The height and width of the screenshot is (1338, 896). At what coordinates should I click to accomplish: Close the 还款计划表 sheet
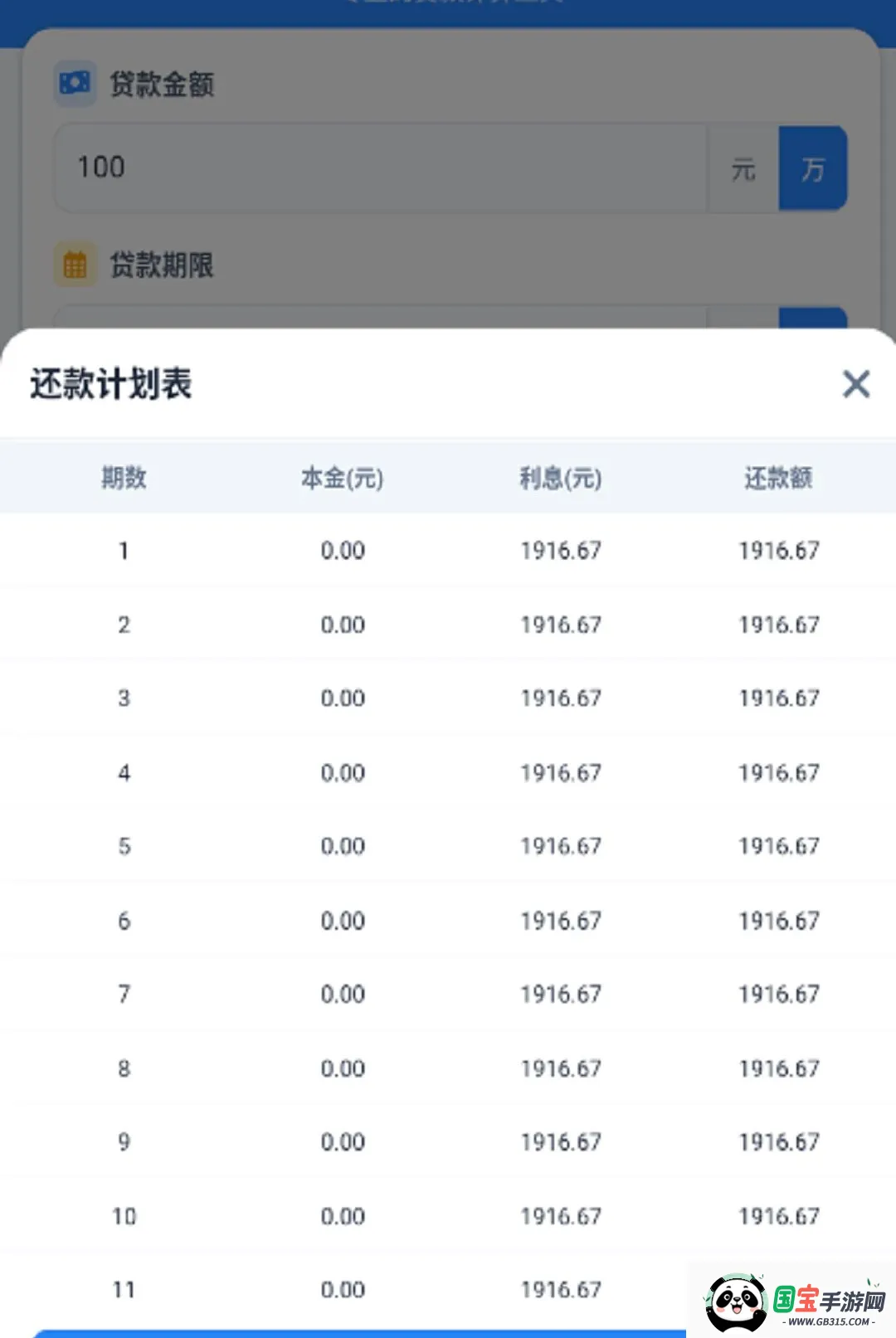pyautogui.click(x=855, y=384)
